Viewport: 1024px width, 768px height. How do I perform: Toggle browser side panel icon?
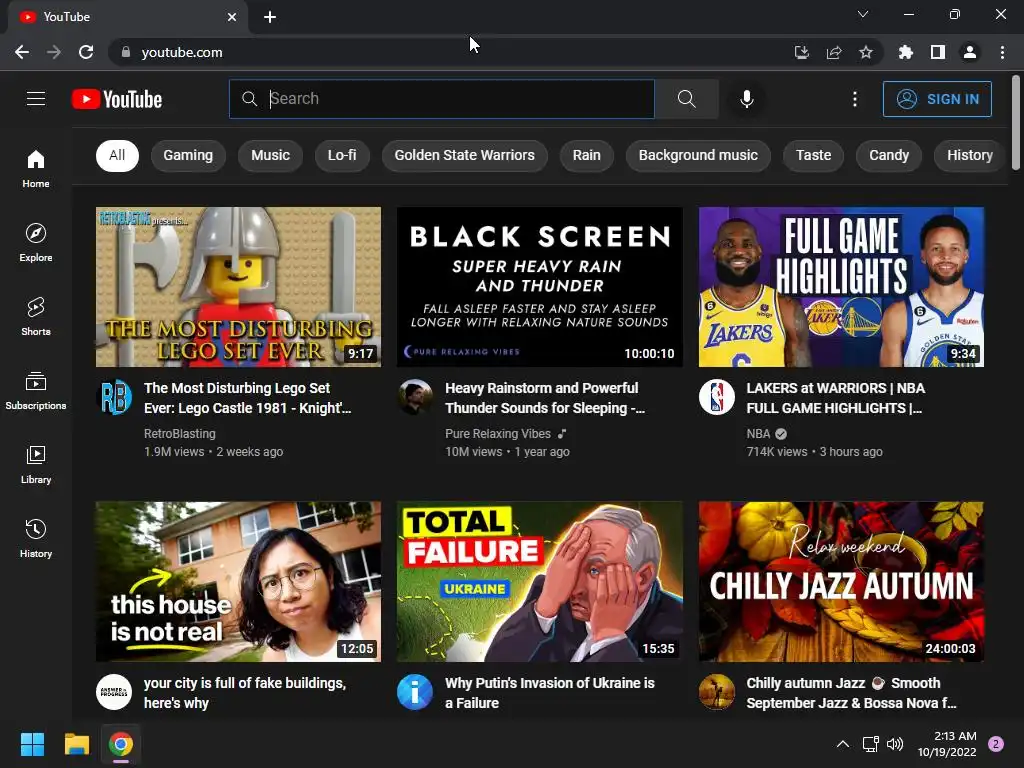tap(938, 52)
